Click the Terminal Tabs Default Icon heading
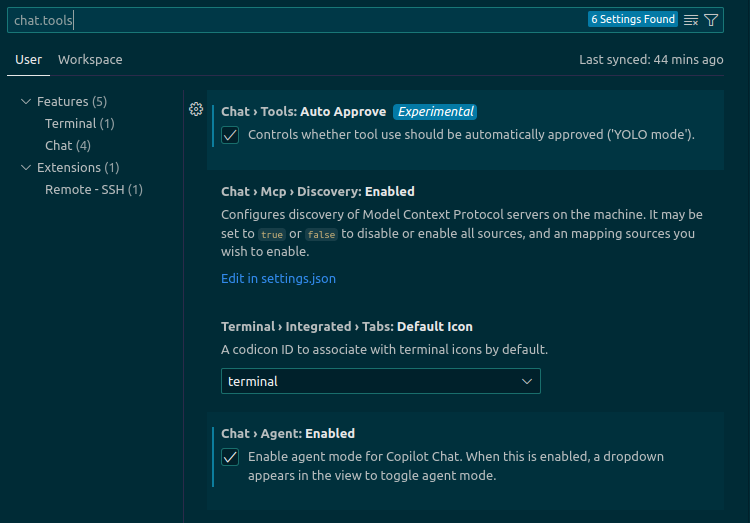This screenshot has width=750, height=523. coord(346,327)
